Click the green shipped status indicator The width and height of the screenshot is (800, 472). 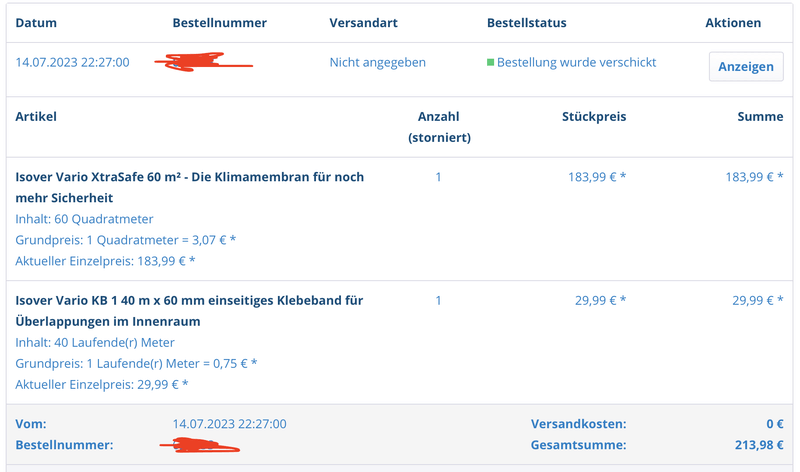(x=491, y=63)
